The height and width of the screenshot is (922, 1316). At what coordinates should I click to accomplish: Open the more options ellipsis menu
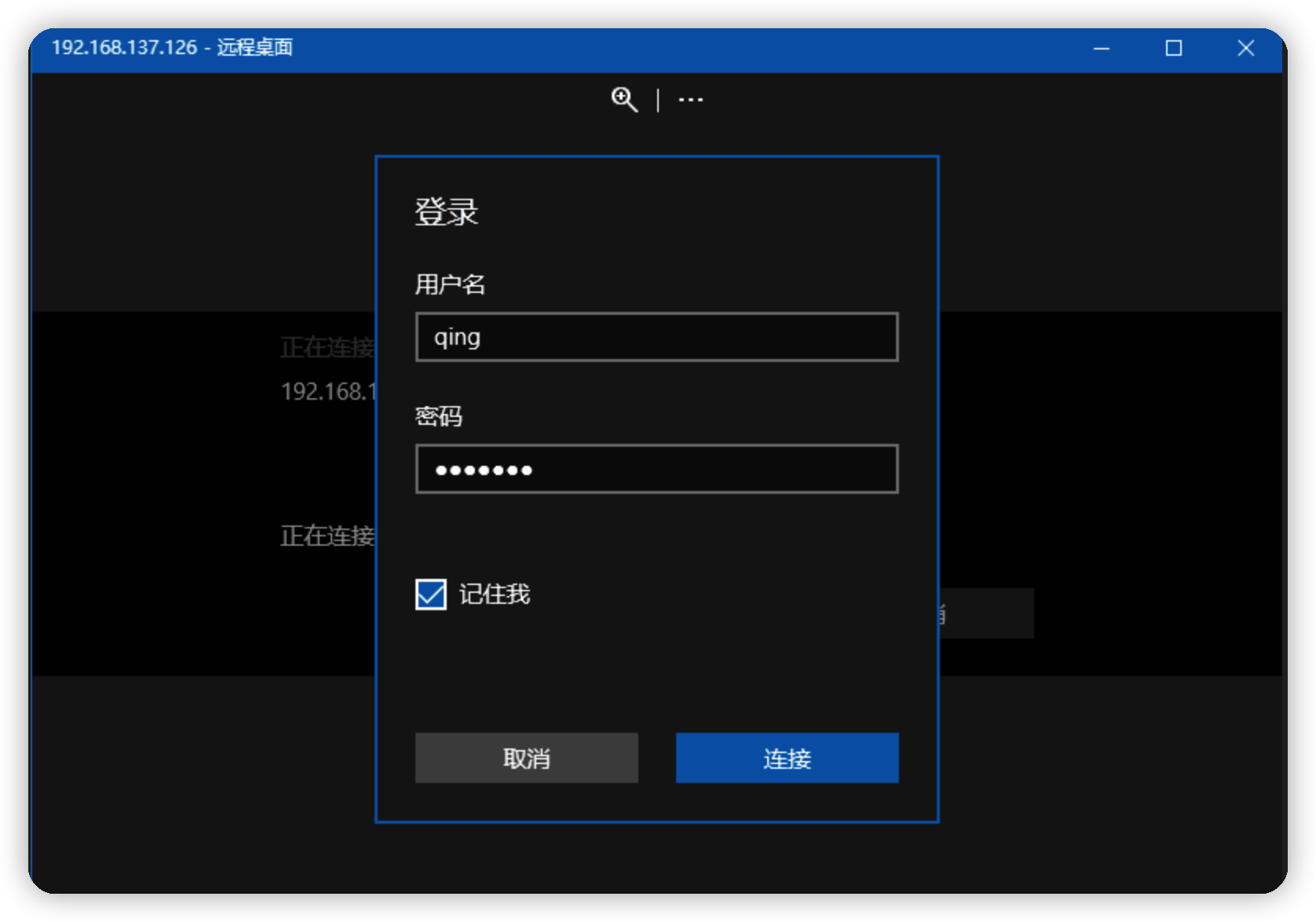[x=691, y=100]
